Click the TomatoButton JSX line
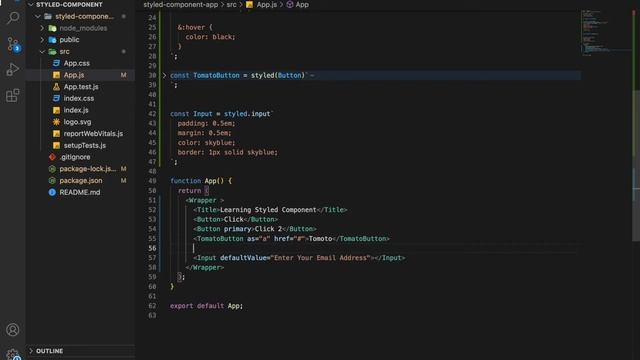Screen dimensions: 640x360 (x=291, y=238)
